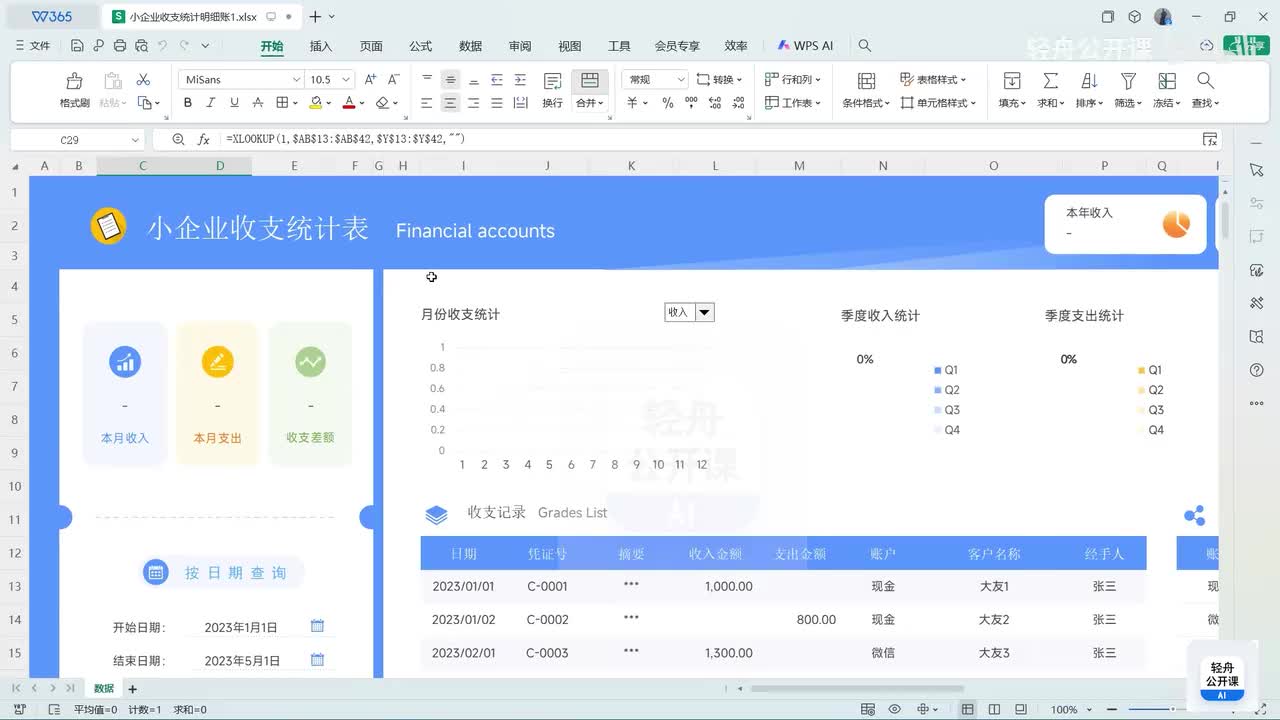
Task: Add a new sheet with plus button
Action: 132,689
